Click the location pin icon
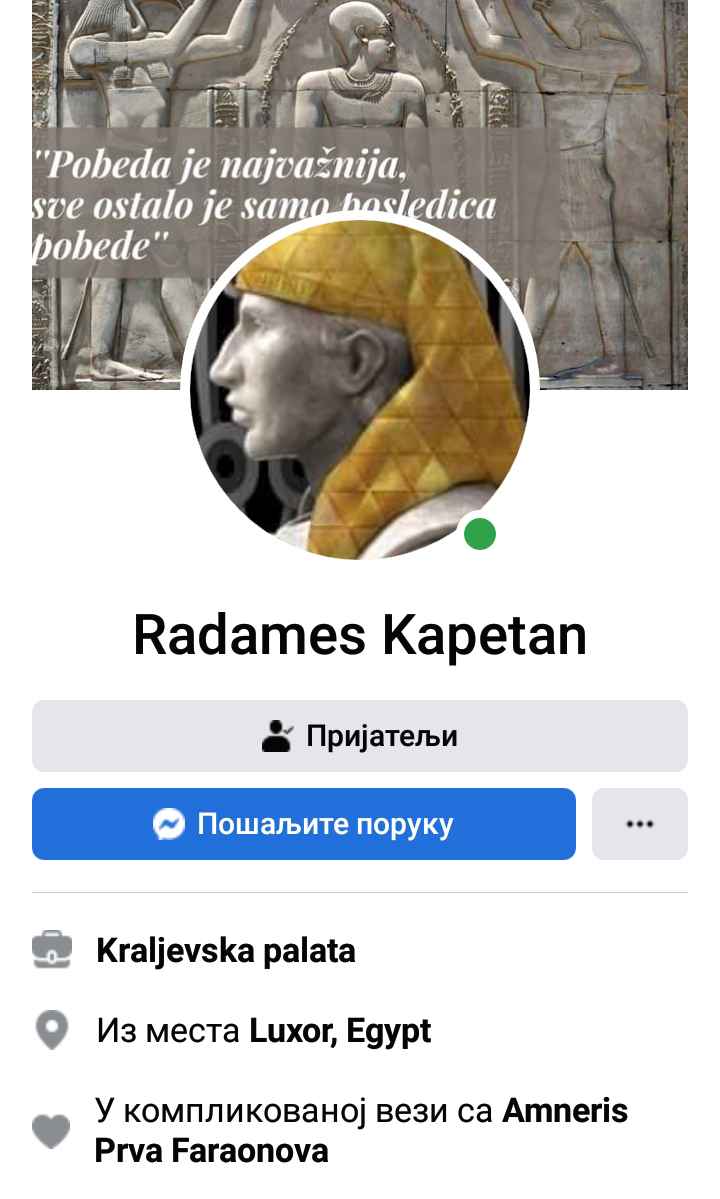The width and height of the screenshot is (720, 1199). click(52, 1030)
